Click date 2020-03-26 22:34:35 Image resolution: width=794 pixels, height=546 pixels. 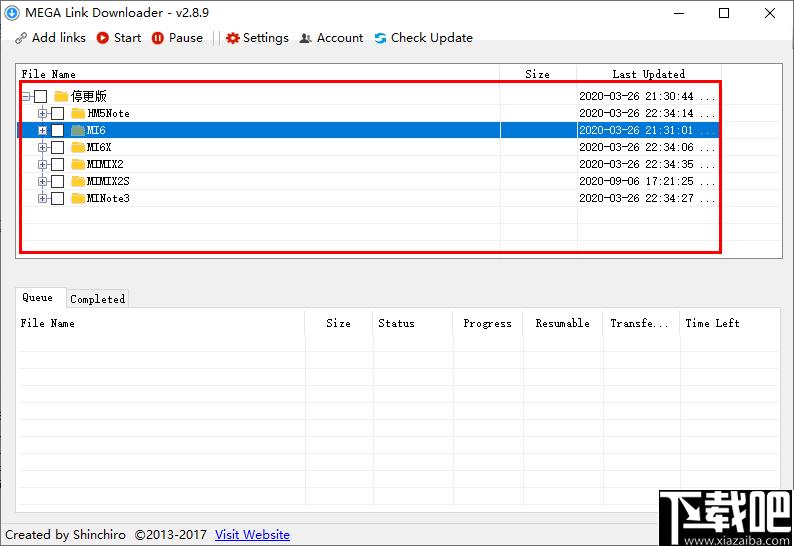pyautogui.click(x=637, y=164)
